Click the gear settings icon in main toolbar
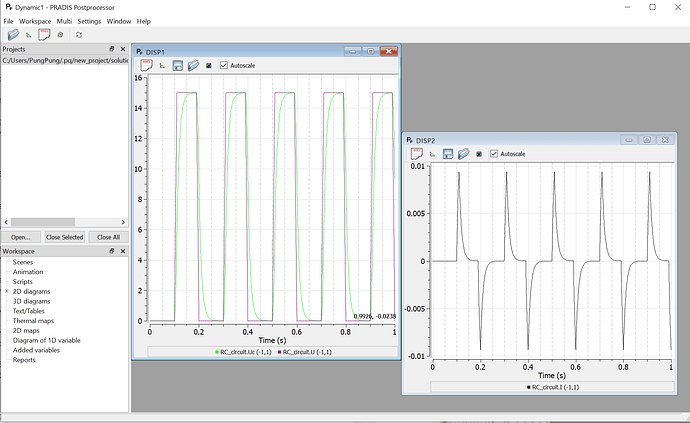Image resolution: width=690 pixels, height=423 pixels. (60, 35)
